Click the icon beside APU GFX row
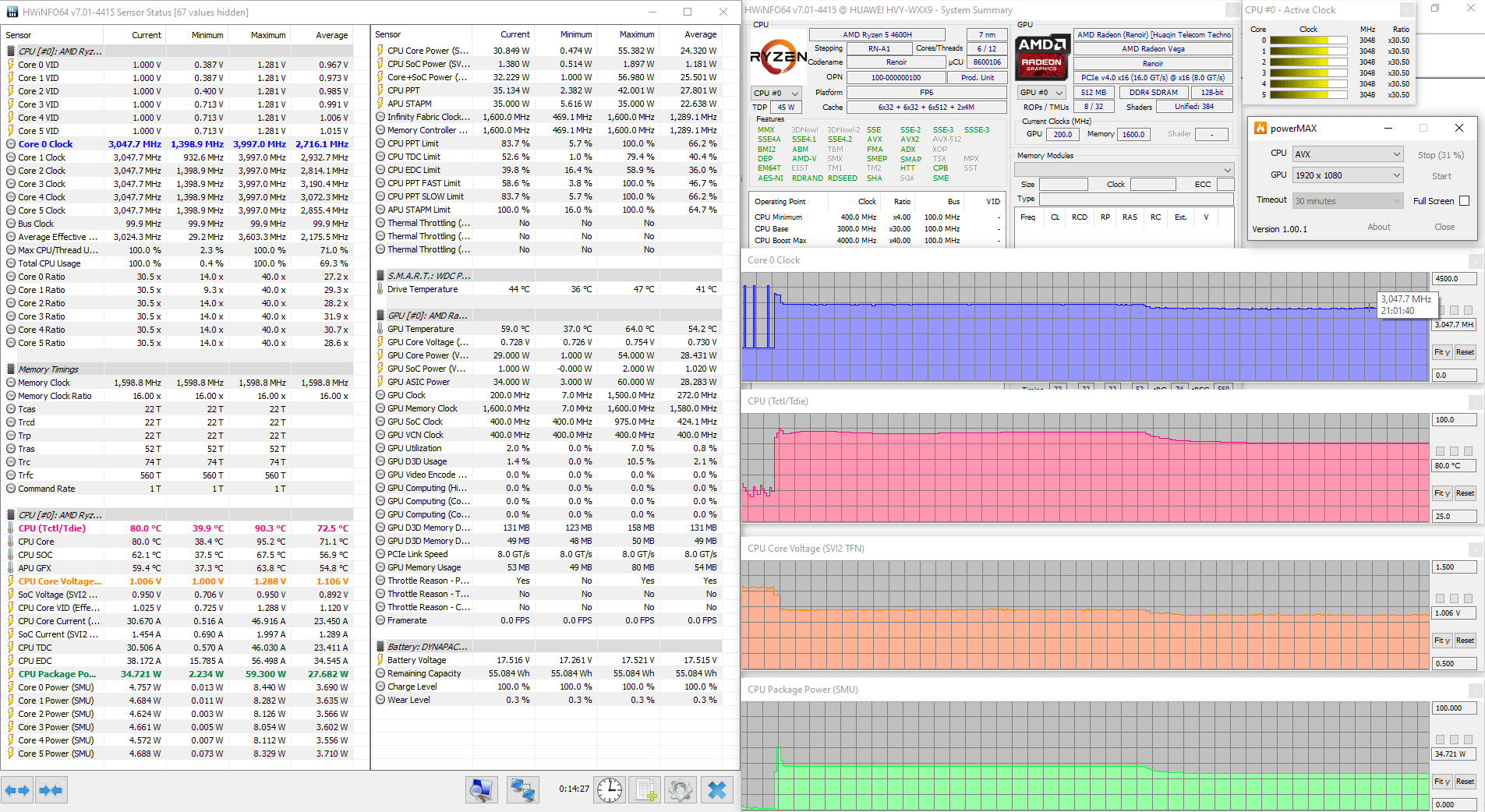1485x812 pixels. pyautogui.click(x=11, y=568)
